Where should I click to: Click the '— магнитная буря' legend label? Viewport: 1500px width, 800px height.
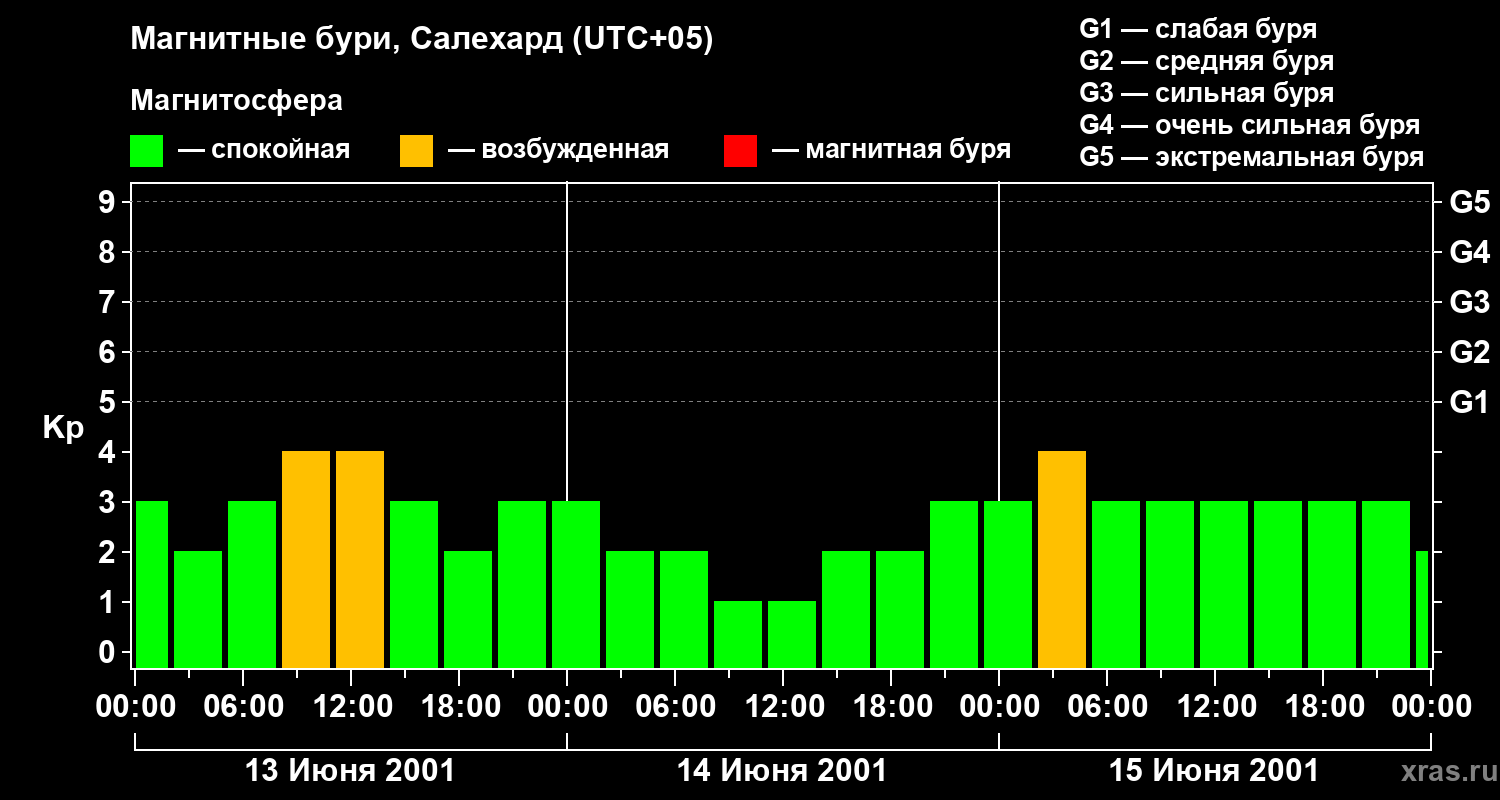pyautogui.click(x=891, y=150)
